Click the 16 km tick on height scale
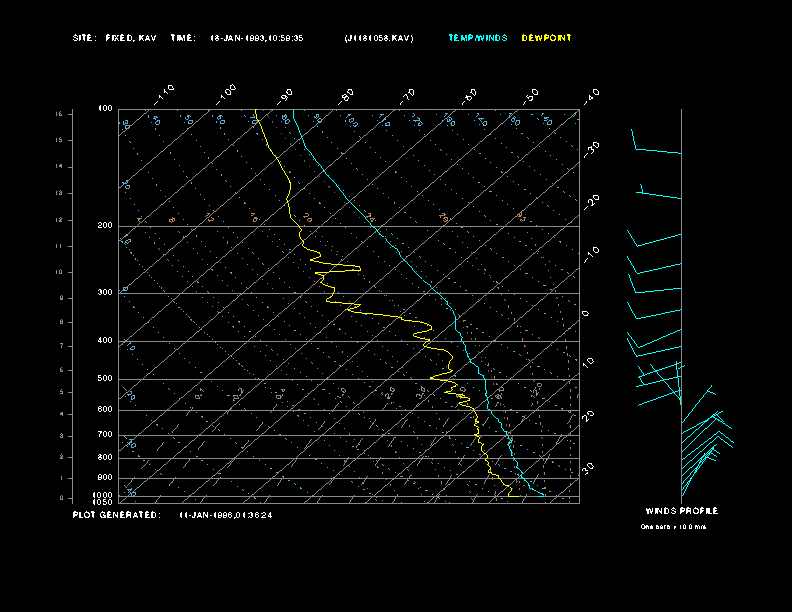 tap(60, 114)
